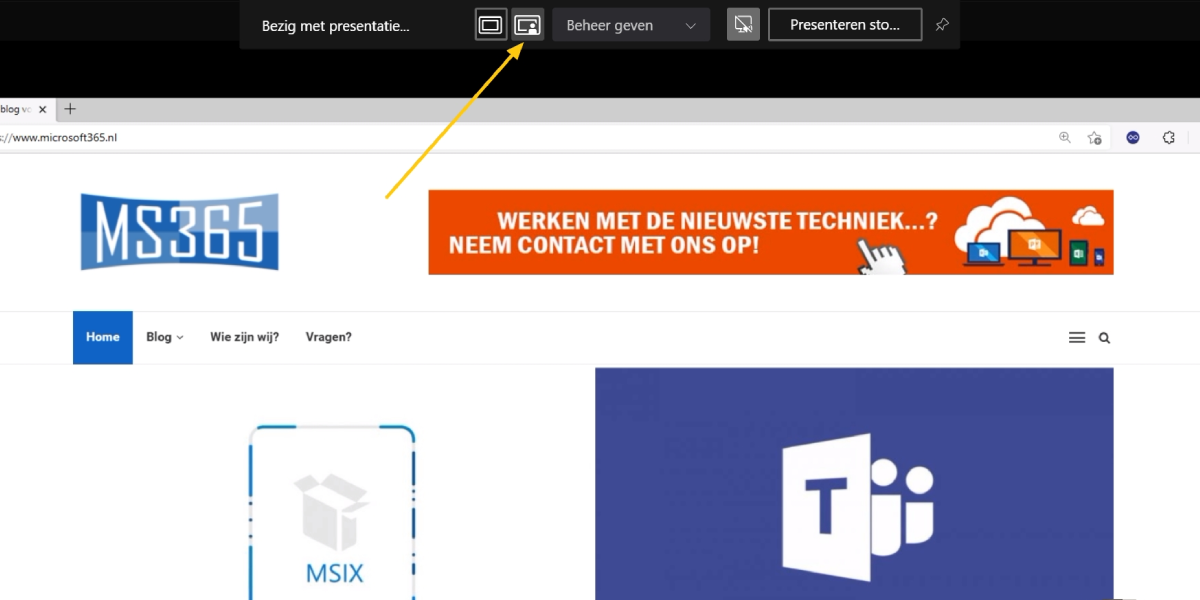Close the current blog browser tab
The width and height of the screenshot is (1200, 600).
pyautogui.click(x=43, y=109)
